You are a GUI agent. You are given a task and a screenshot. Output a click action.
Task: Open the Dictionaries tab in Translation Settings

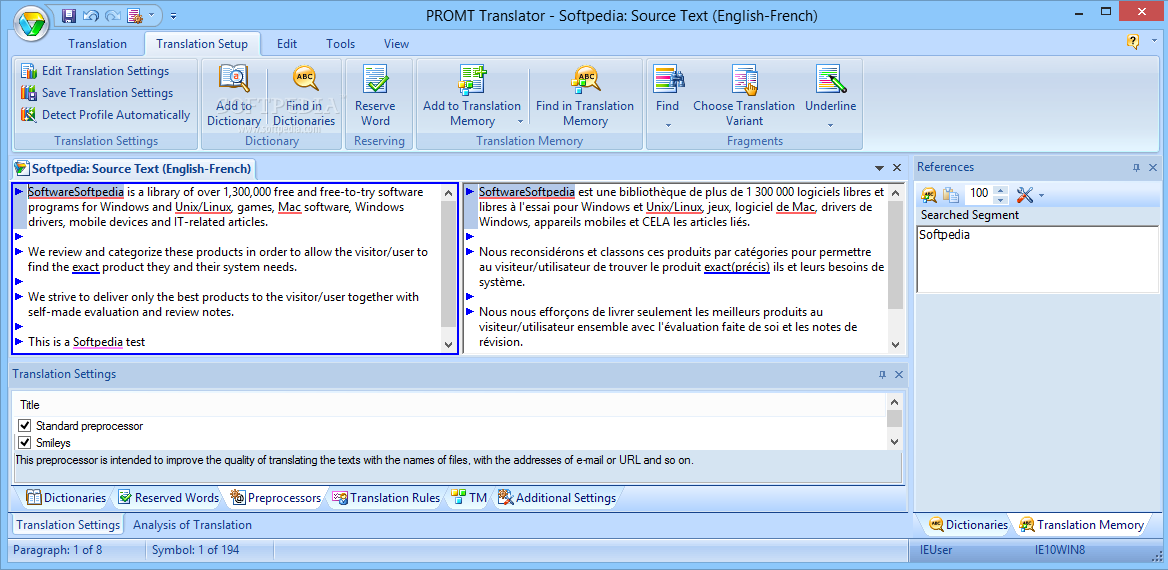coord(66,498)
